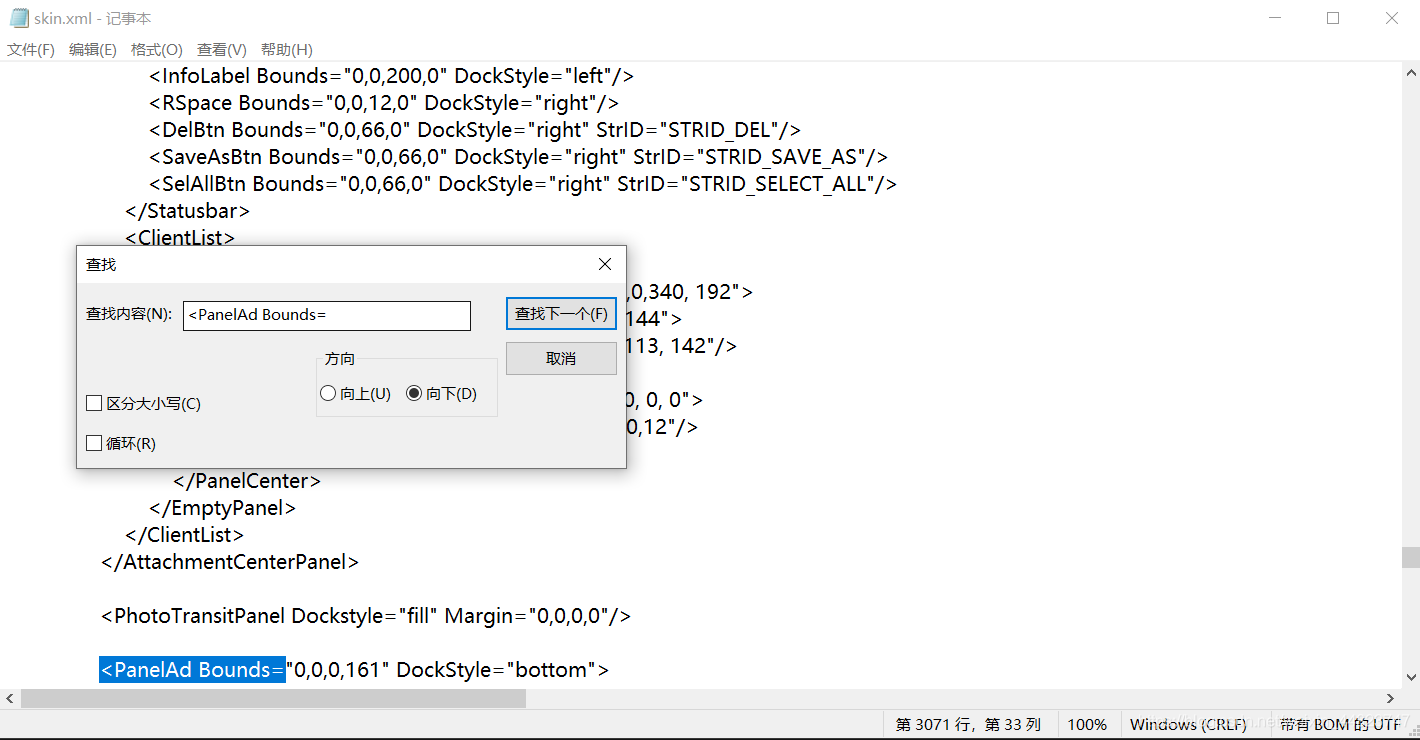The width and height of the screenshot is (1420, 740).
Task: Open the 文件(F) menu
Action: pos(31,49)
